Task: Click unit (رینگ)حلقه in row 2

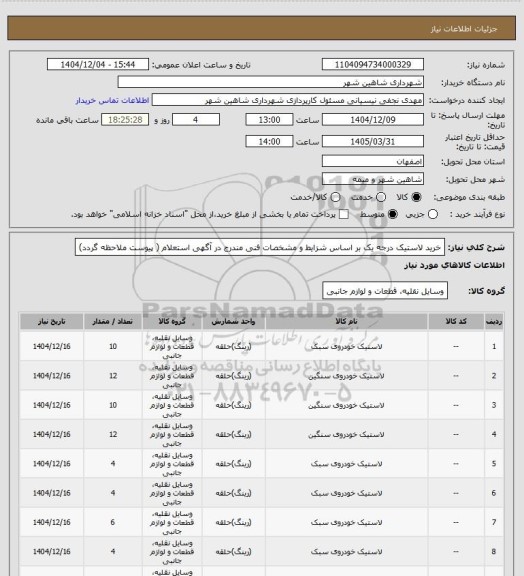Action: coord(233,376)
